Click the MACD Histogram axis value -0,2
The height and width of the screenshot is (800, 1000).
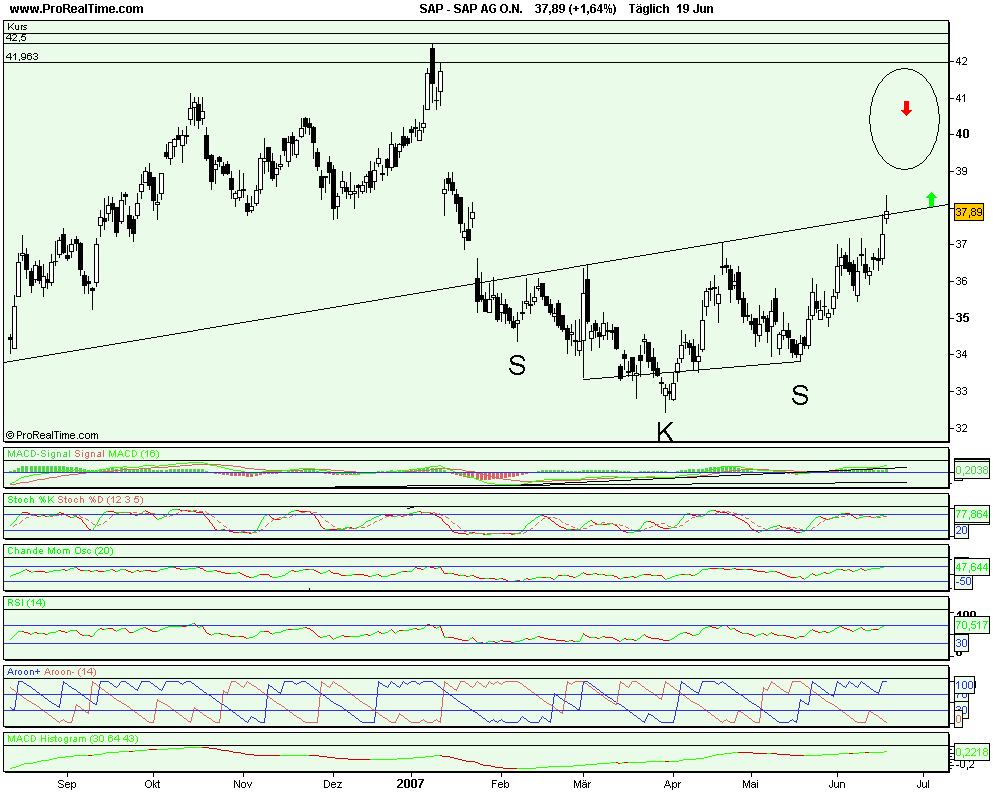point(965,764)
